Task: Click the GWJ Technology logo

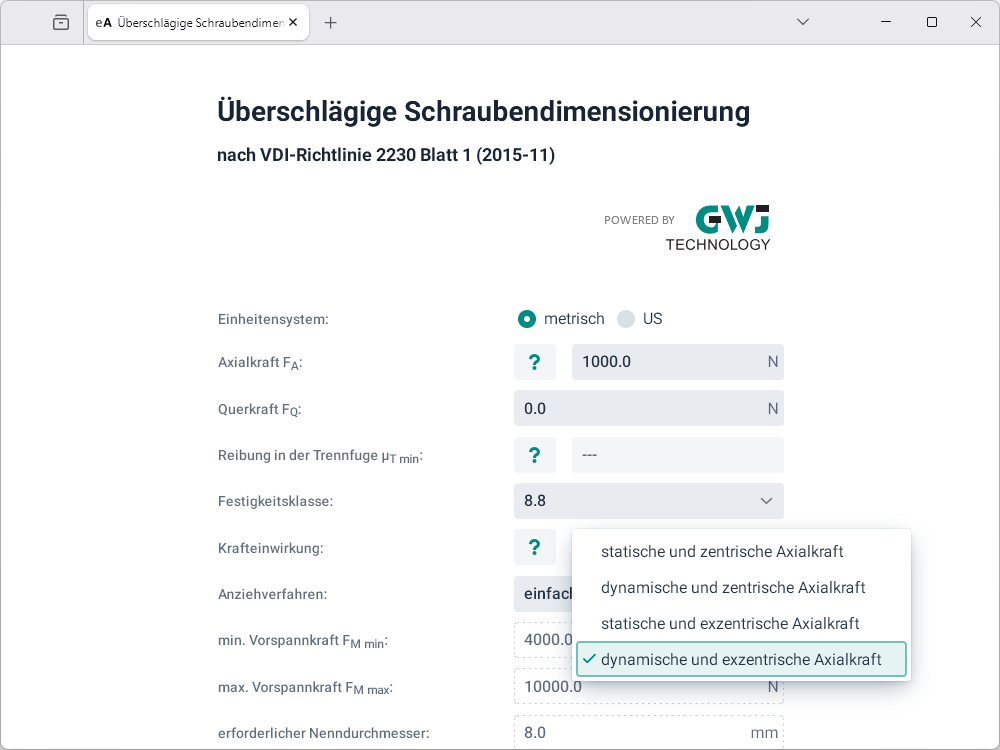Action: 717,228
